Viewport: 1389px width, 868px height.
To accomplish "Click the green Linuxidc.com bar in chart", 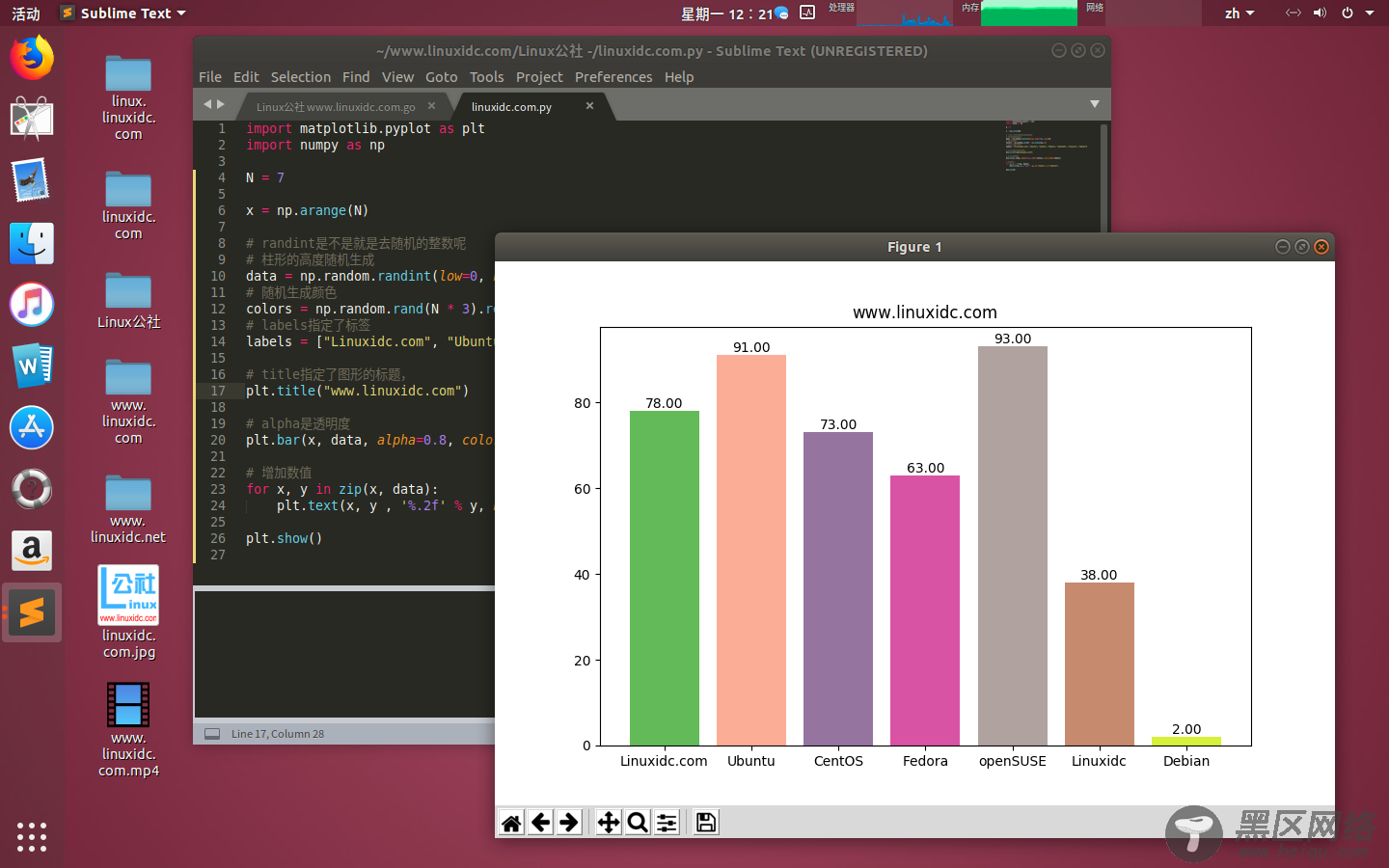I will point(665,578).
